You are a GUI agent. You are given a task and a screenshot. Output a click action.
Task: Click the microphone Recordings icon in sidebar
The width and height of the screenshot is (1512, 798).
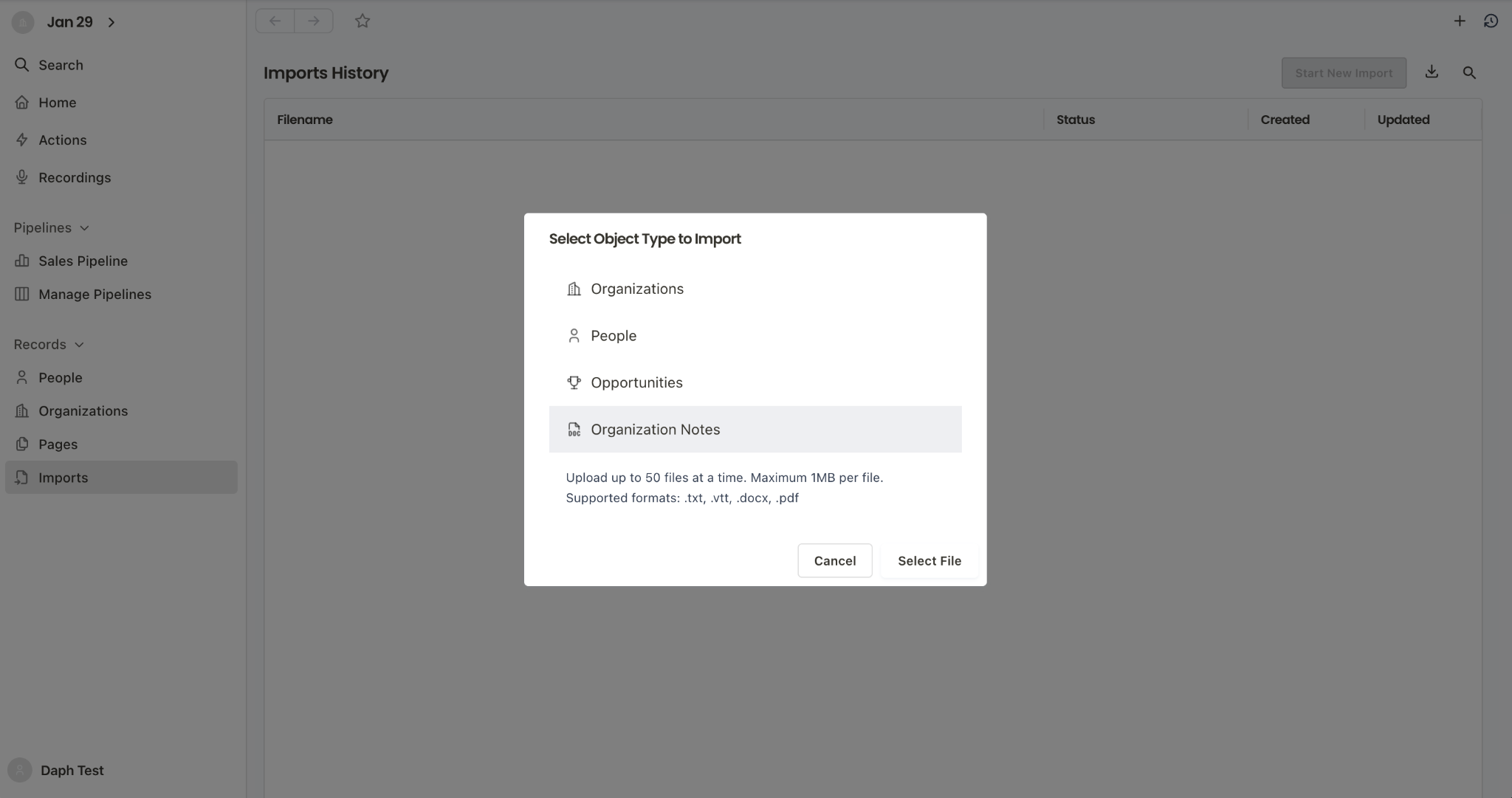coord(22,177)
